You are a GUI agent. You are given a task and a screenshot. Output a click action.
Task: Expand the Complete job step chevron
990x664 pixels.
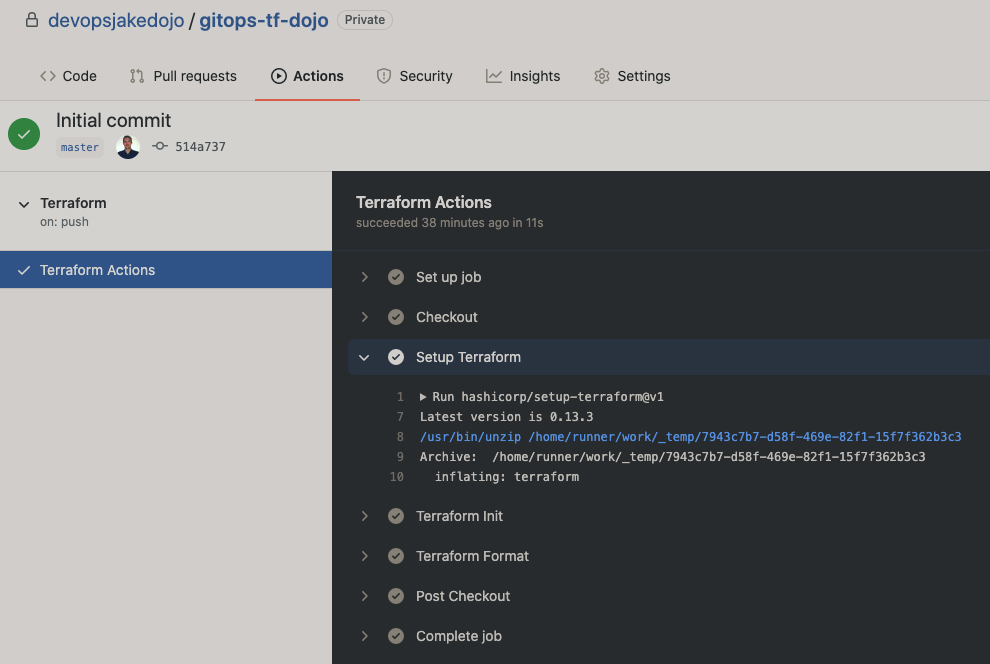click(x=364, y=636)
